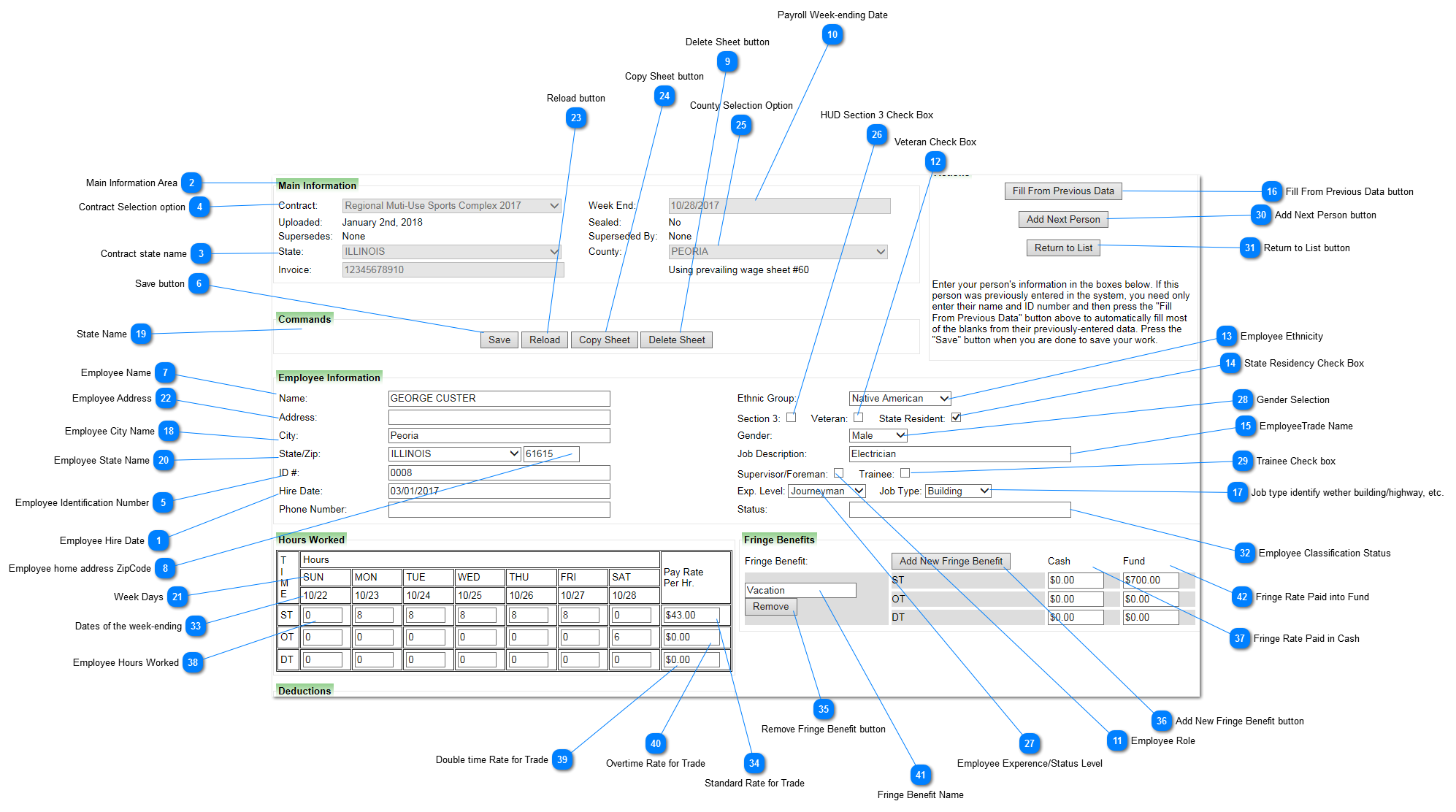Click the OT pay rate field
This screenshot has width=1456, height=812.
tap(691, 637)
